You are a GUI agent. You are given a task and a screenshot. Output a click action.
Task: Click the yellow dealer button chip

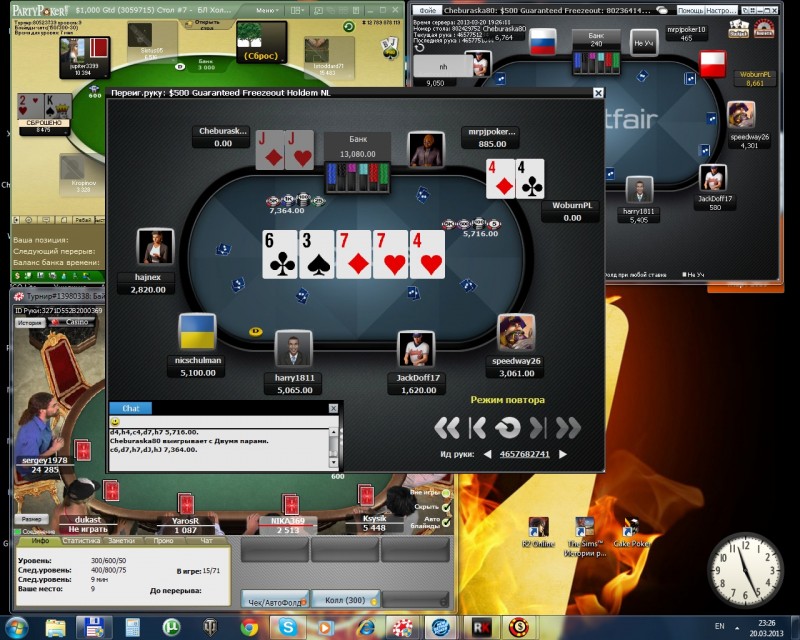coord(256,332)
